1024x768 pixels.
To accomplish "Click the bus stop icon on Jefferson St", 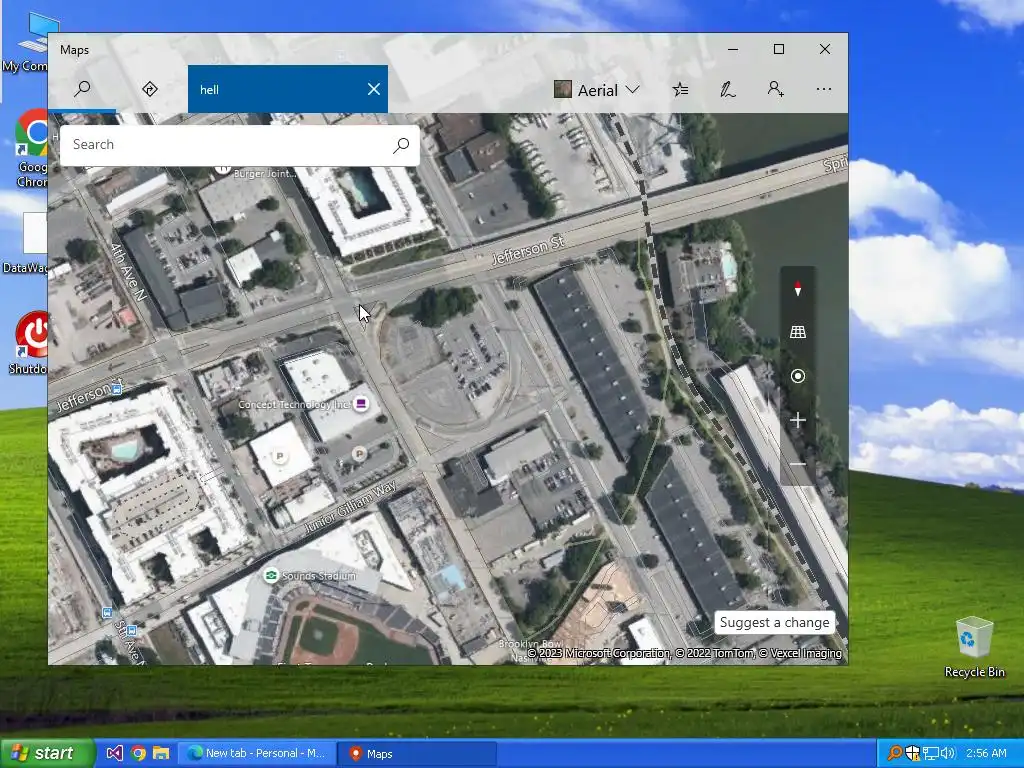I will 117,389.
